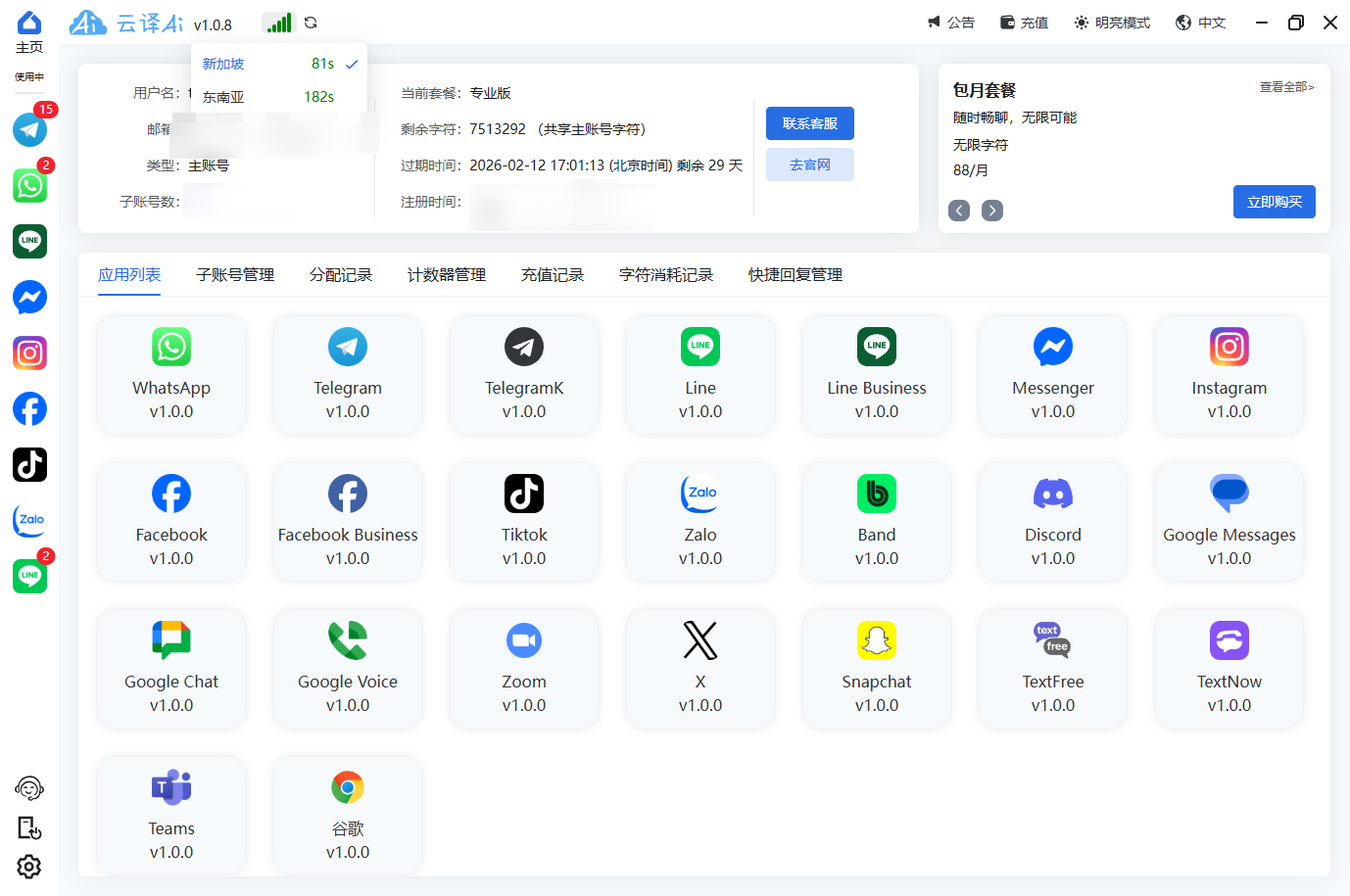Open customer service with the headset icon
The height and width of the screenshot is (896, 1350).
point(29,787)
